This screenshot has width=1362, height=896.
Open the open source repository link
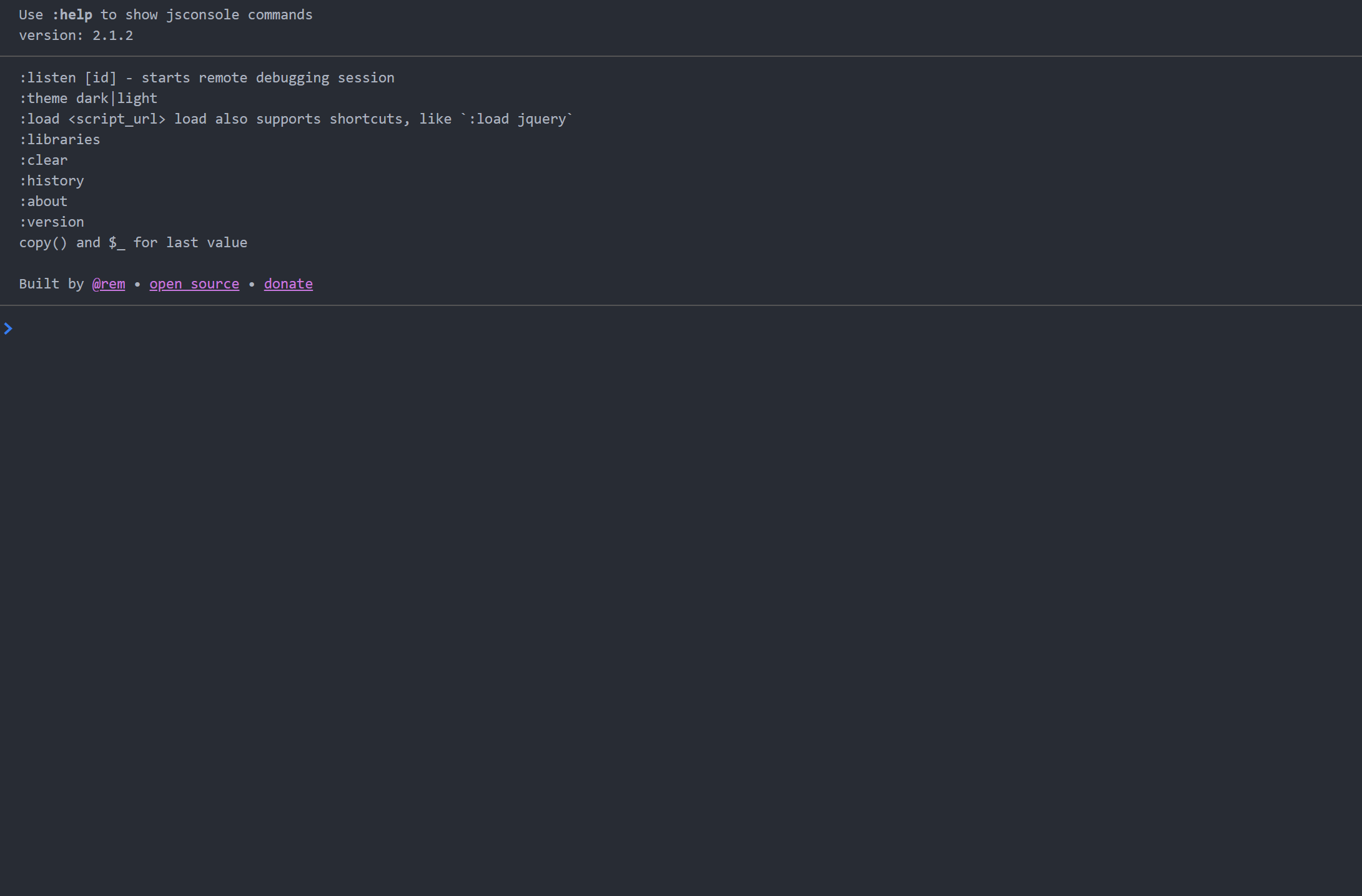(194, 283)
